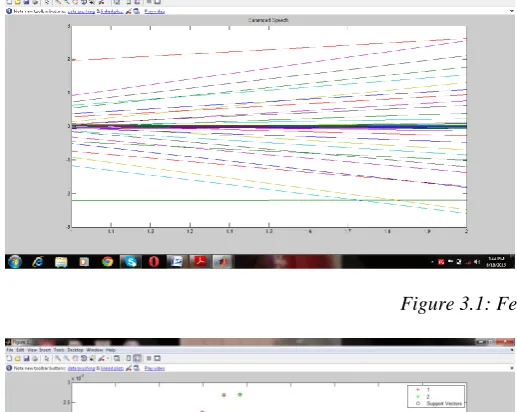
Task: Open Tools menu in Figure 1 window
Action: (59, 350)
